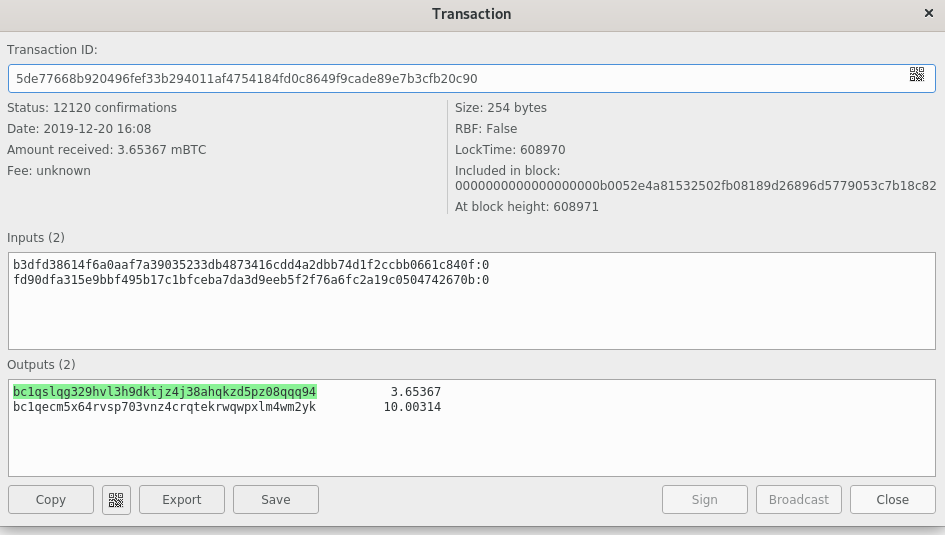945x535 pixels.
Task: Click the 10.00314 output amount
Action: point(412,407)
